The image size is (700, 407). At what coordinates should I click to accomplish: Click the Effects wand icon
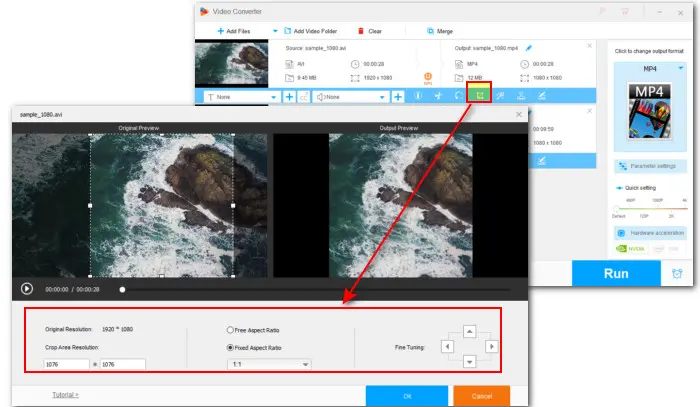click(x=500, y=96)
